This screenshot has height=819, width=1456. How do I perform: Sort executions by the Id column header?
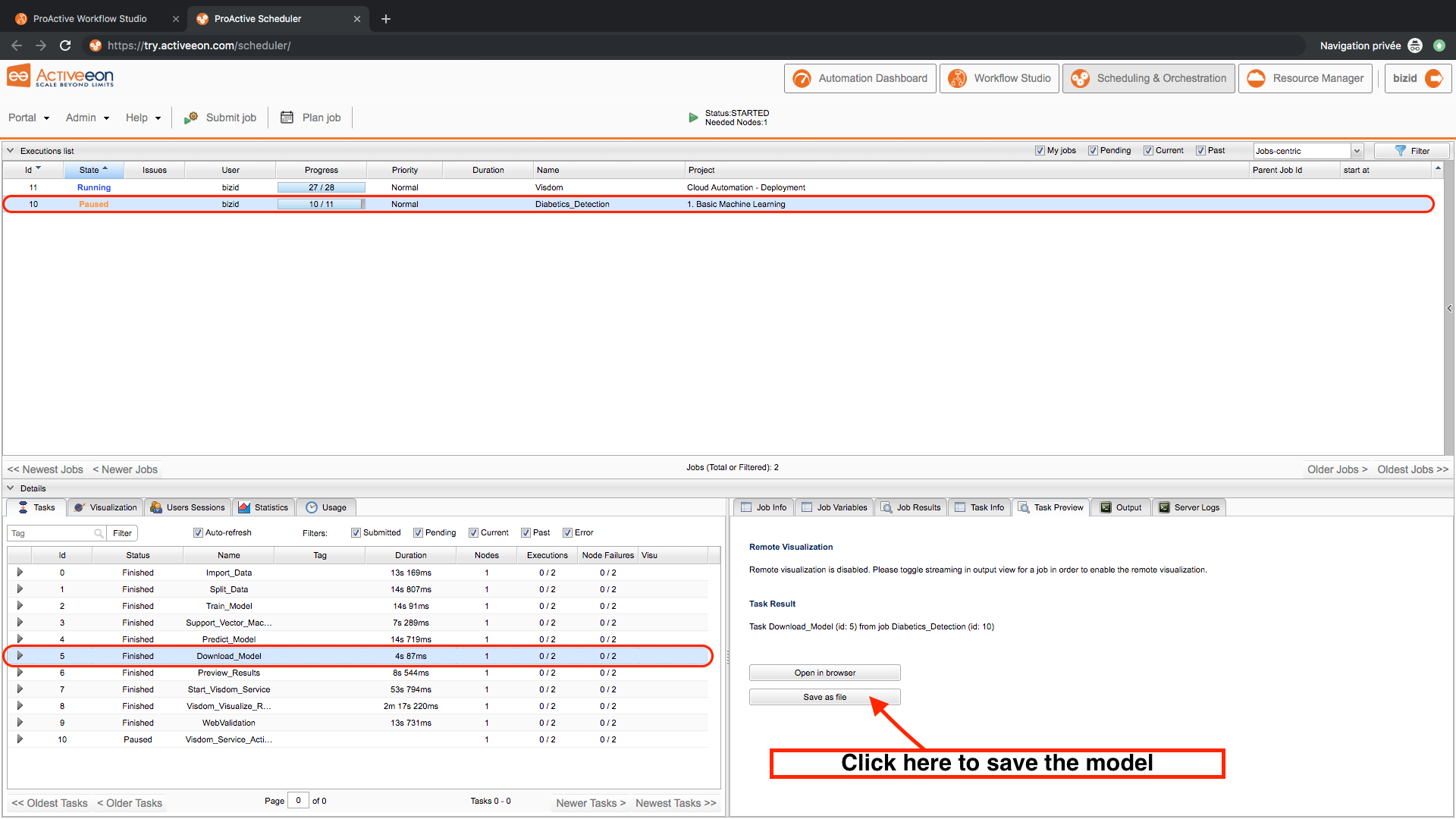point(33,170)
